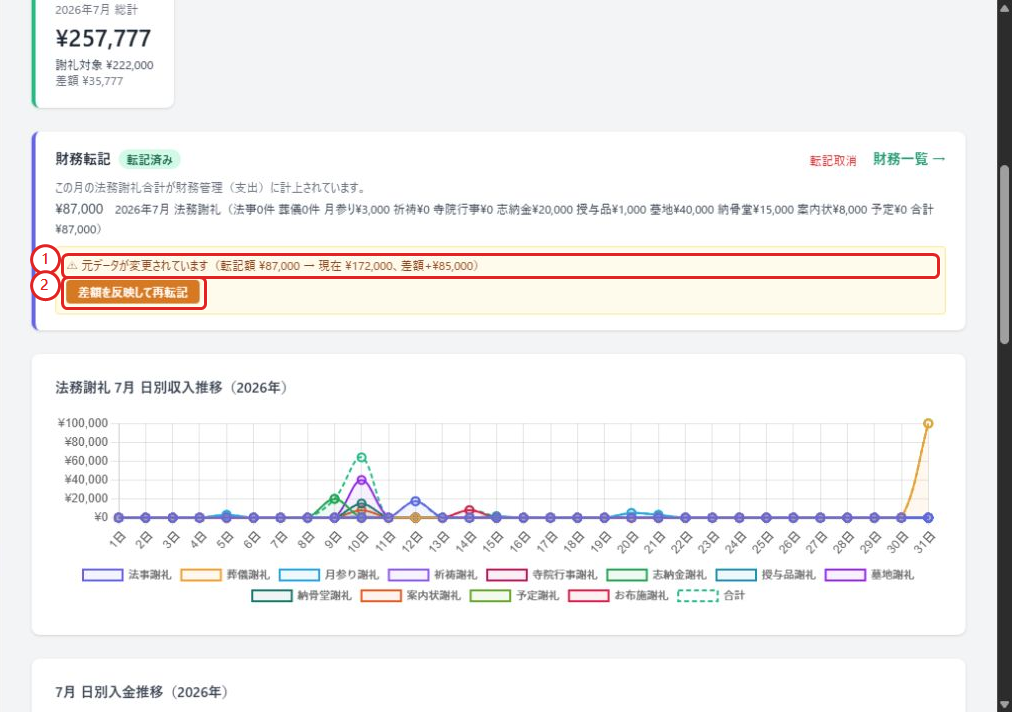The height and width of the screenshot is (712, 1012).
Task: Click the vertical scrollbar thumb
Action: (x=1005, y=255)
